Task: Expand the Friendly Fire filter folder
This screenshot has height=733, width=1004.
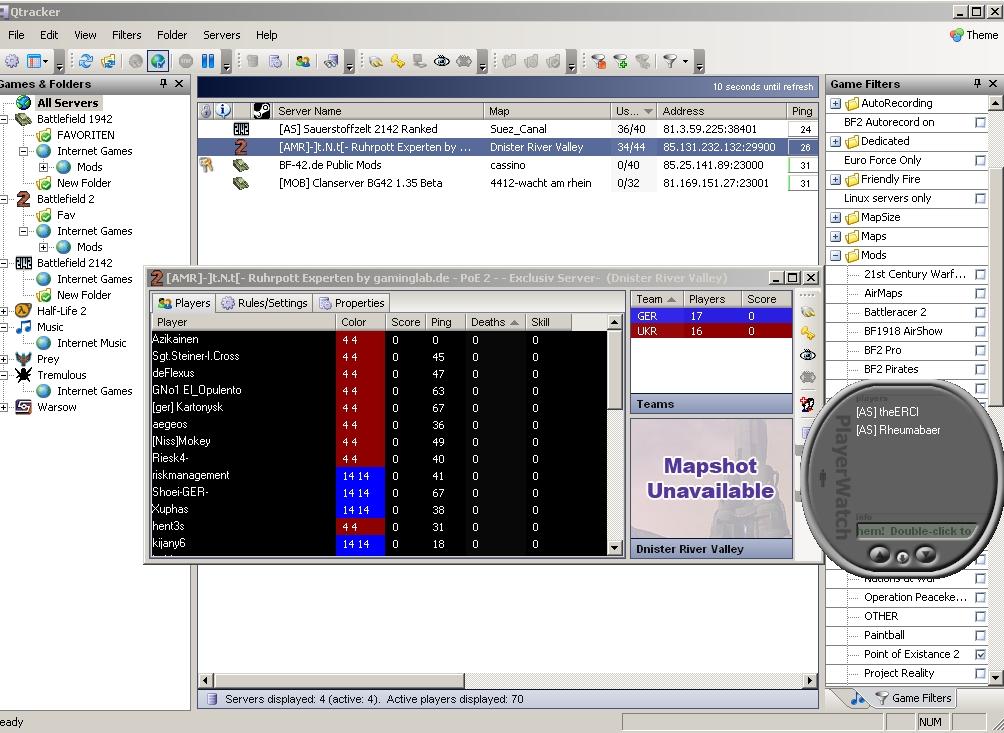Action: click(836, 179)
